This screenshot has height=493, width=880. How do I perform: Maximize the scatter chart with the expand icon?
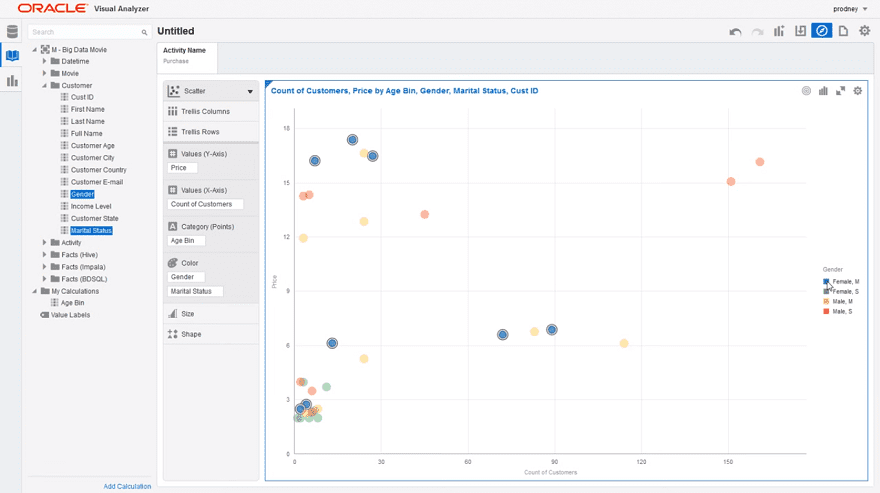pyautogui.click(x=840, y=91)
